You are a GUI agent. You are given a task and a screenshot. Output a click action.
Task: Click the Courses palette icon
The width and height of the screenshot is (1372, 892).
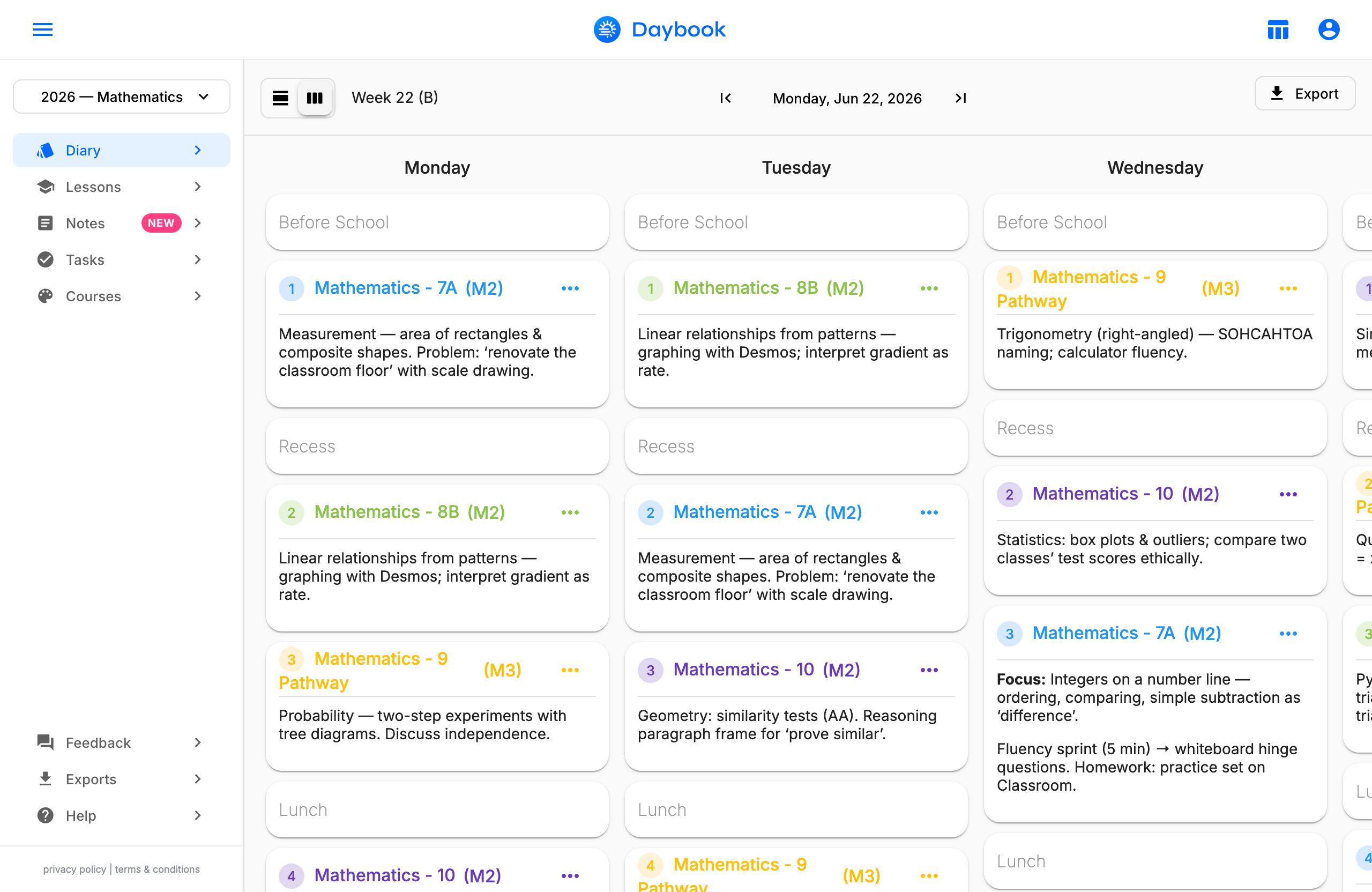tap(46, 296)
